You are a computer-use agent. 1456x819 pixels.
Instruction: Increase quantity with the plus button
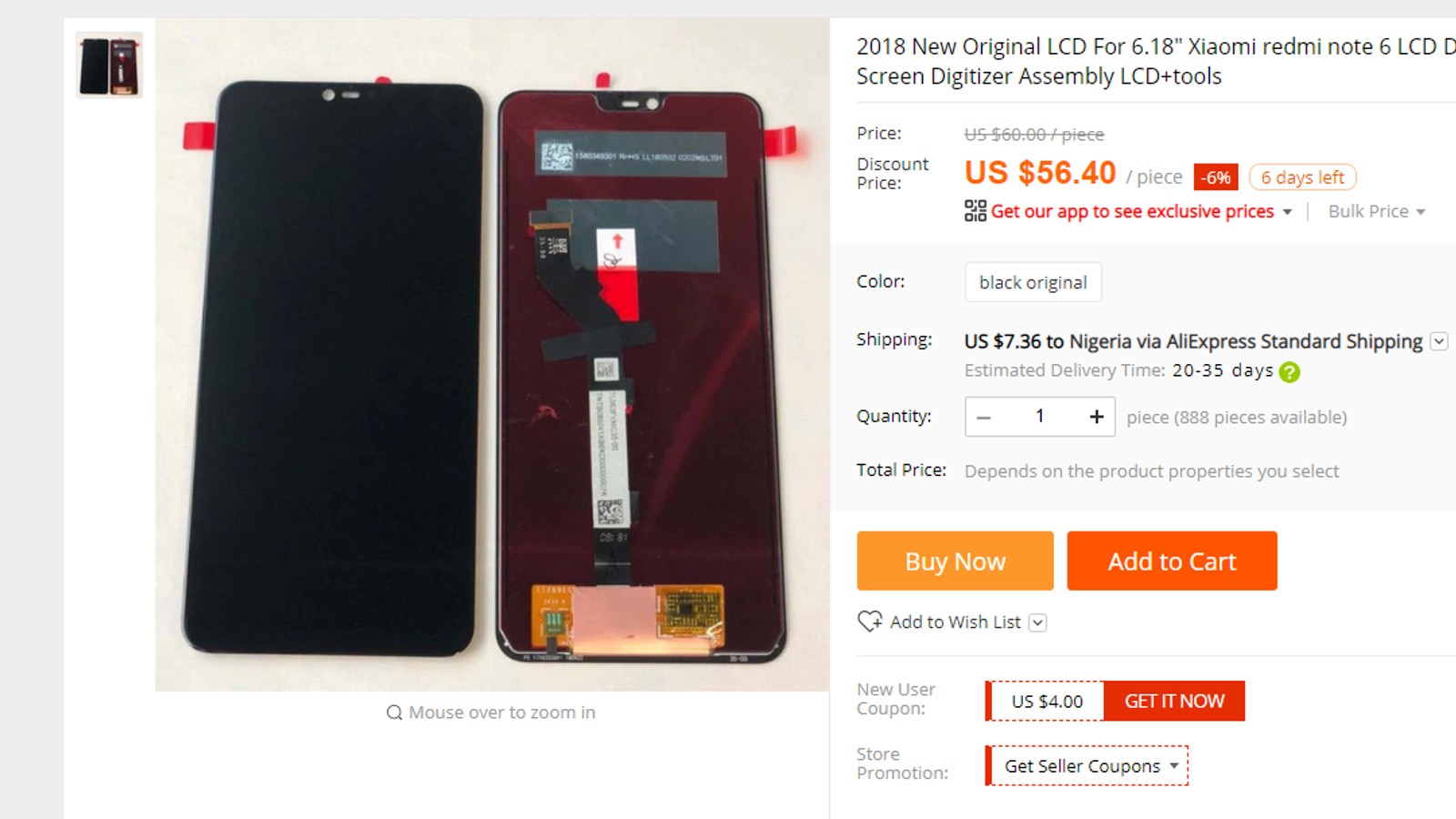point(1097,417)
